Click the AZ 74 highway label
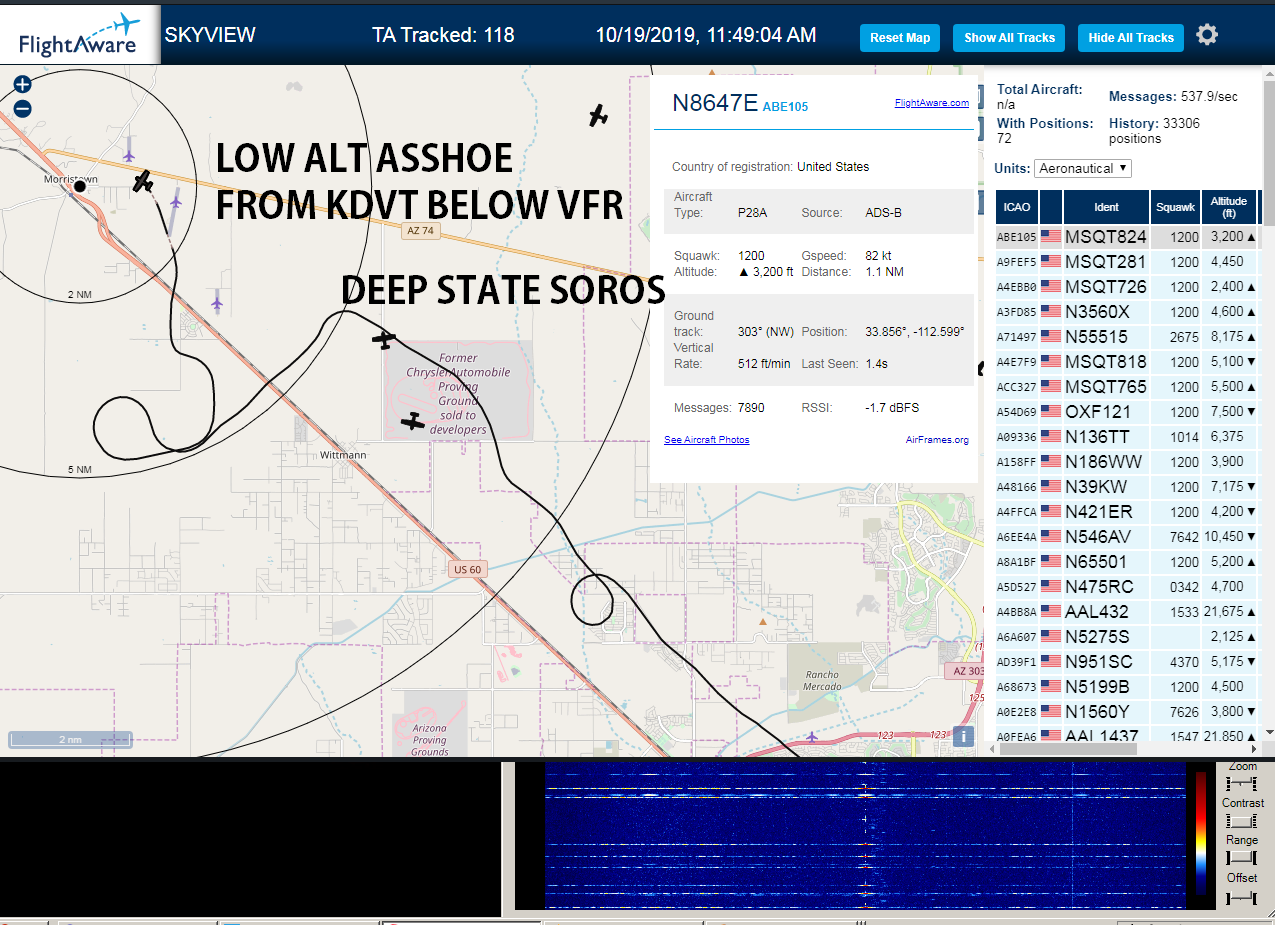1275x925 pixels. [421, 230]
